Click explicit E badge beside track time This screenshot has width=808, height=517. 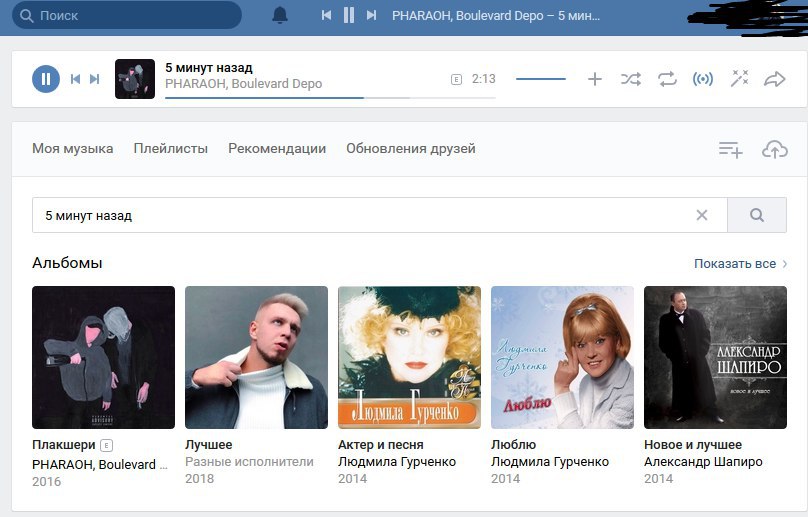tap(456, 79)
